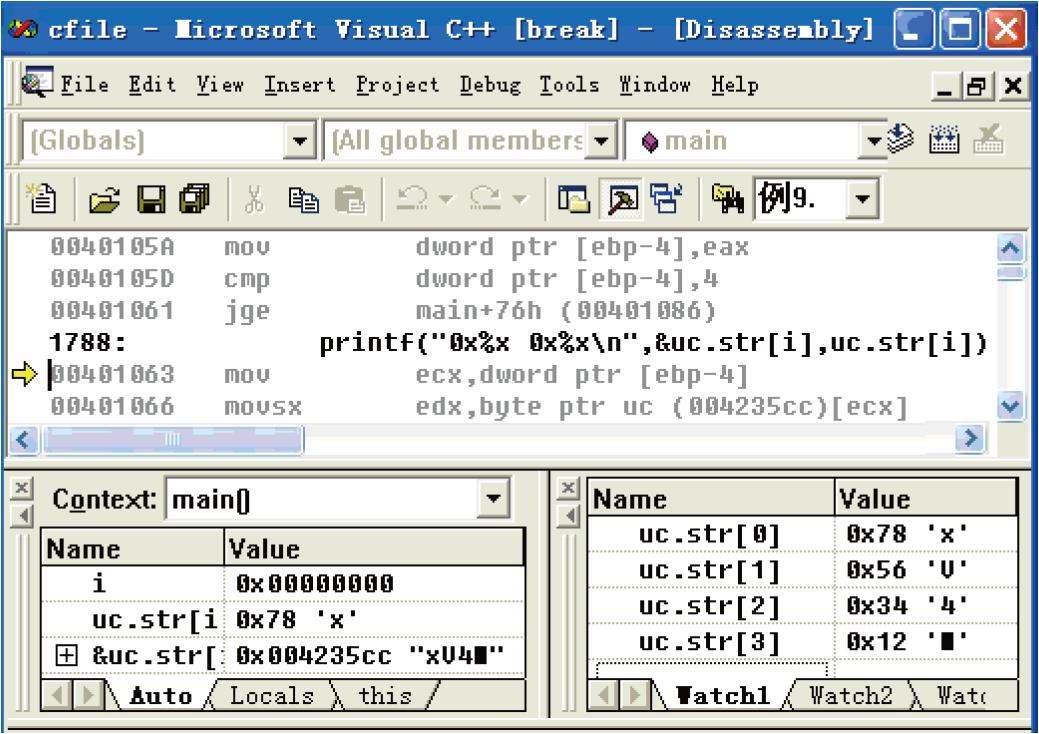Open the Redo history dropdown arrow

pos(520,198)
